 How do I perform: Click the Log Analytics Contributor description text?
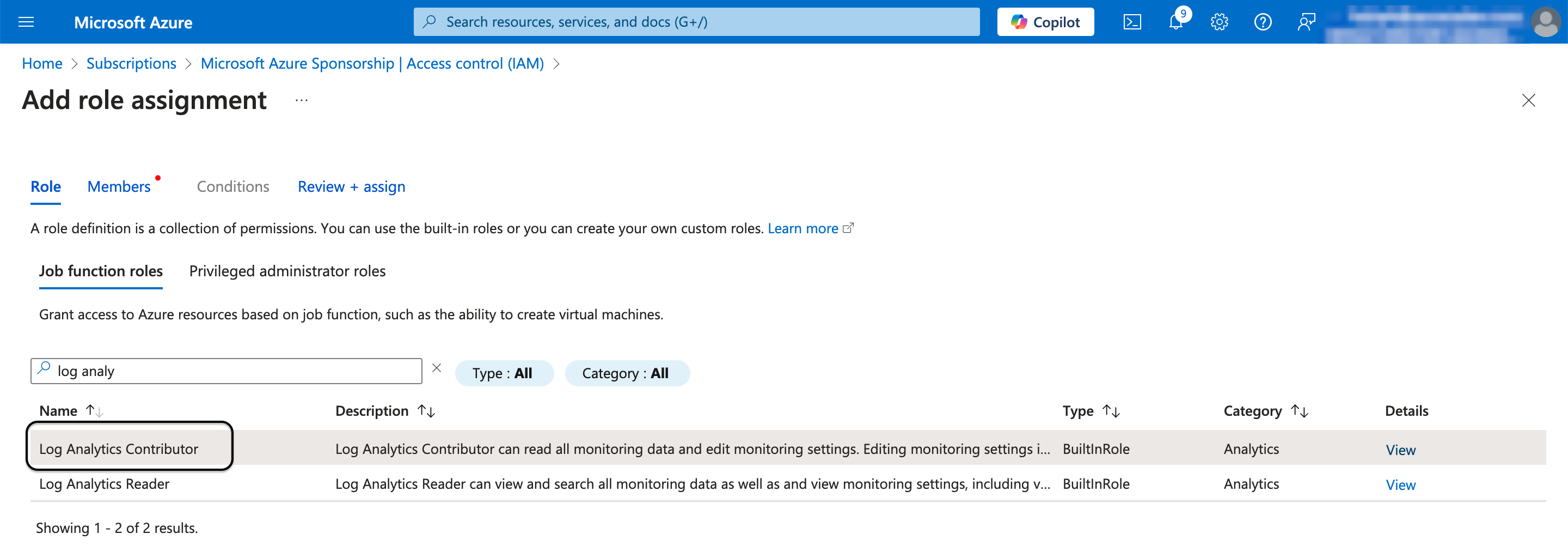[x=692, y=449]
